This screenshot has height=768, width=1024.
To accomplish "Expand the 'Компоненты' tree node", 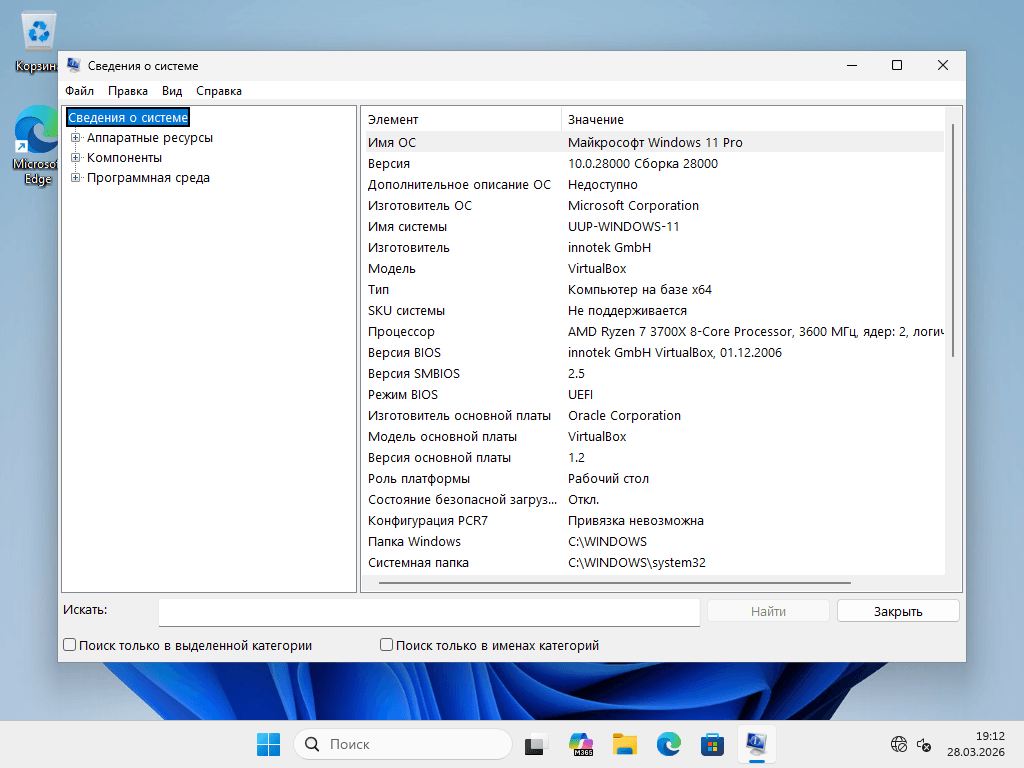I will coord(75,157).
